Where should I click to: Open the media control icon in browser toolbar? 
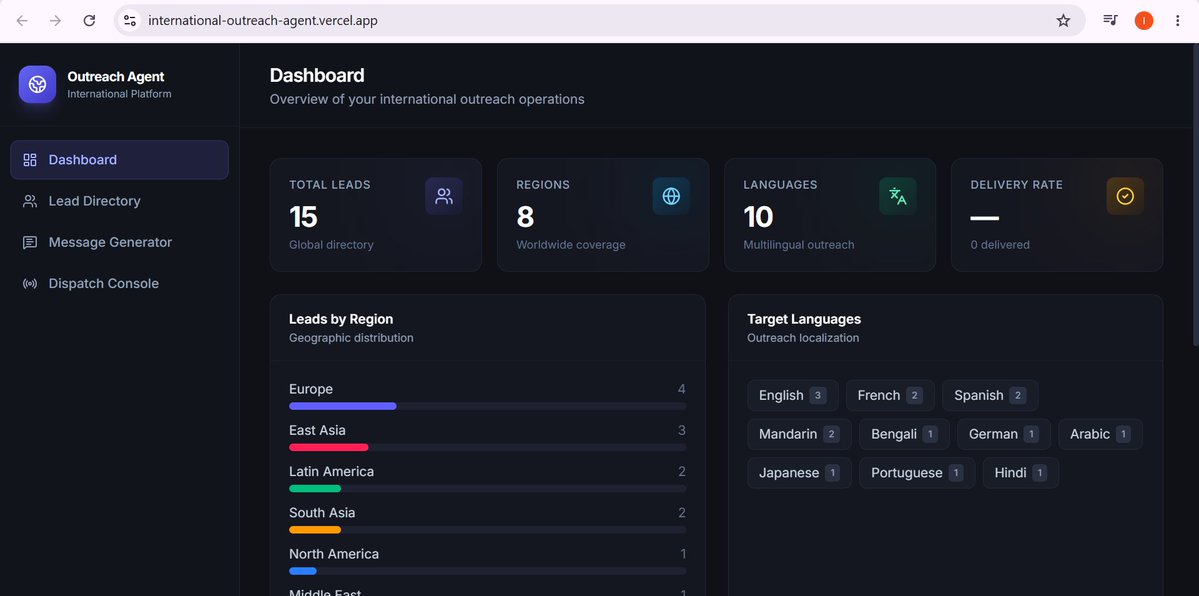(x=1110, y=21)
